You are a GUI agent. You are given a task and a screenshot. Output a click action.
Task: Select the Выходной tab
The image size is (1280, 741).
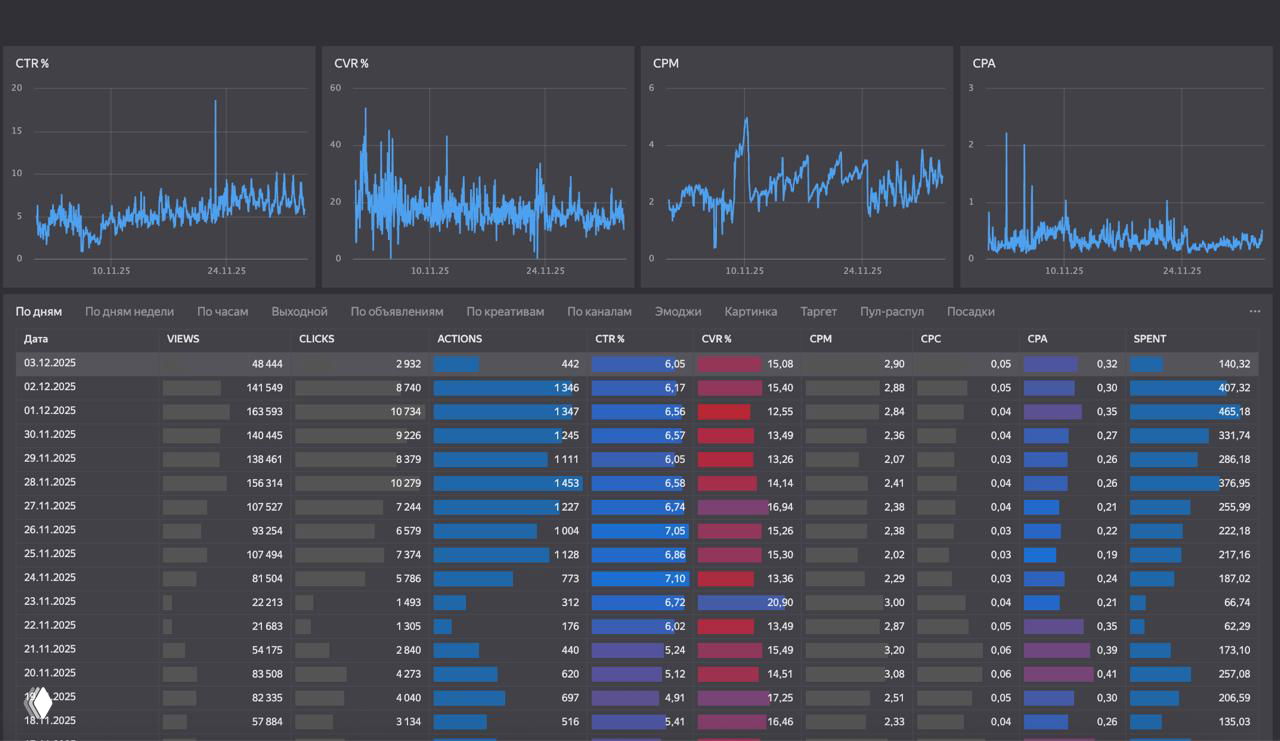coord(299,311)
